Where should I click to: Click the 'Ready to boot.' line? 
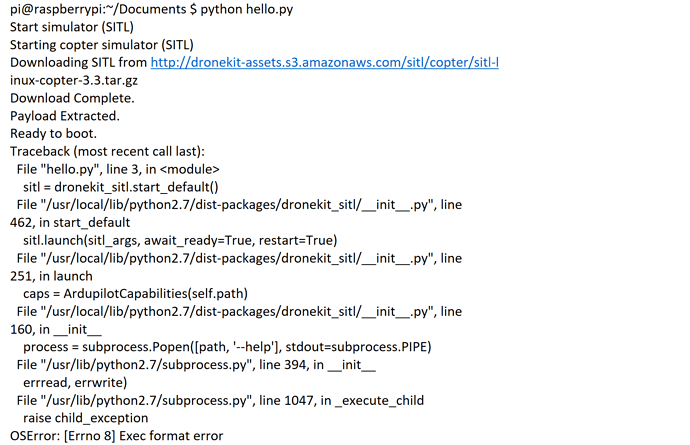coord(53,133)
